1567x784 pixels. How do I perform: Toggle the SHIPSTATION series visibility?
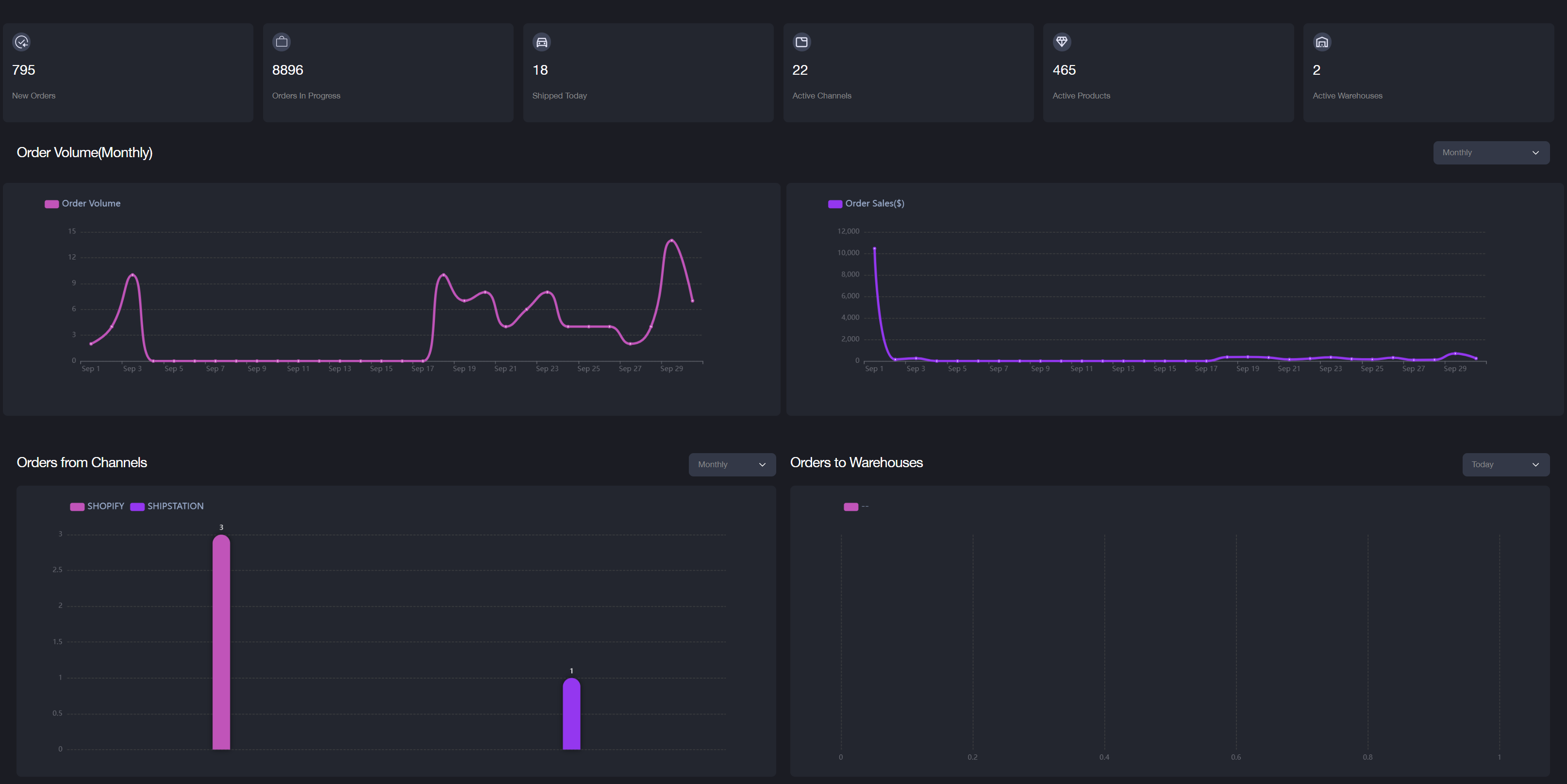[167, 506]
